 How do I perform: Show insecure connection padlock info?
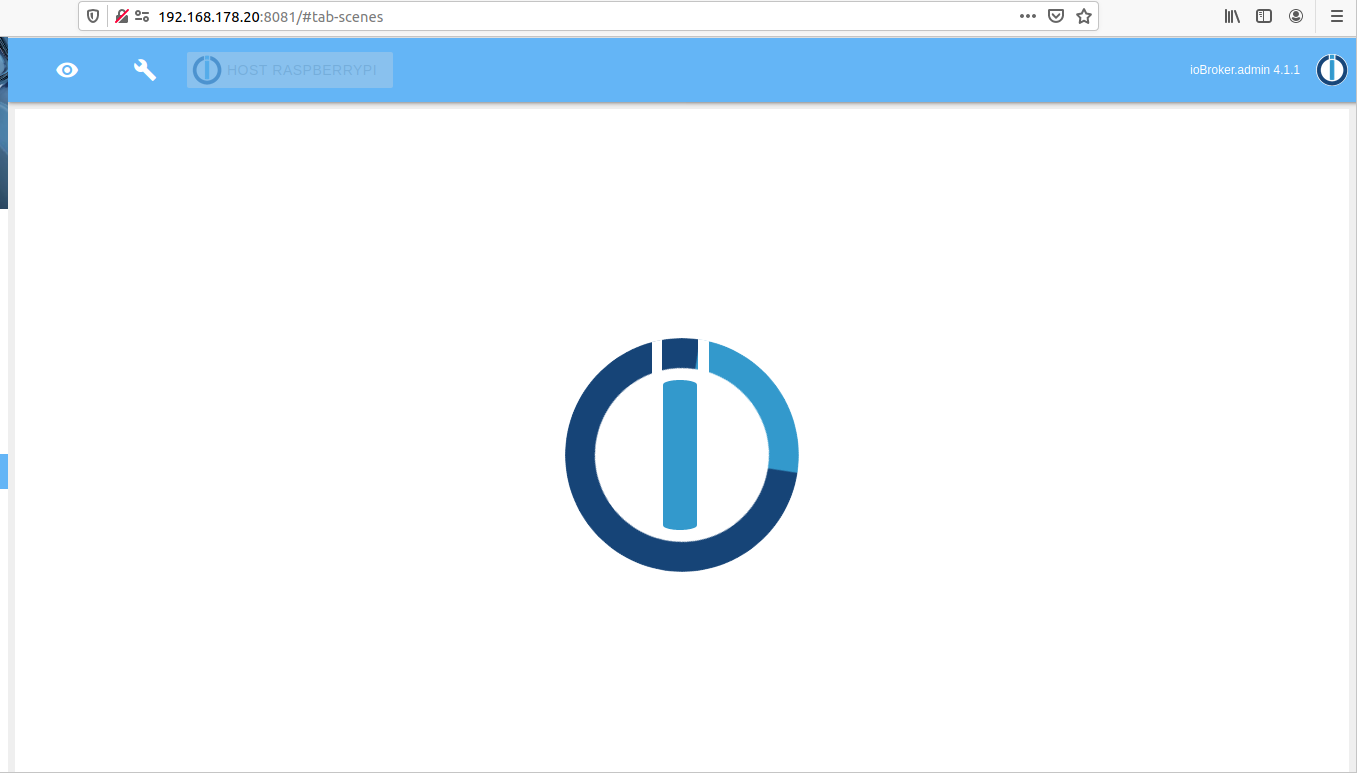point(122,16)
